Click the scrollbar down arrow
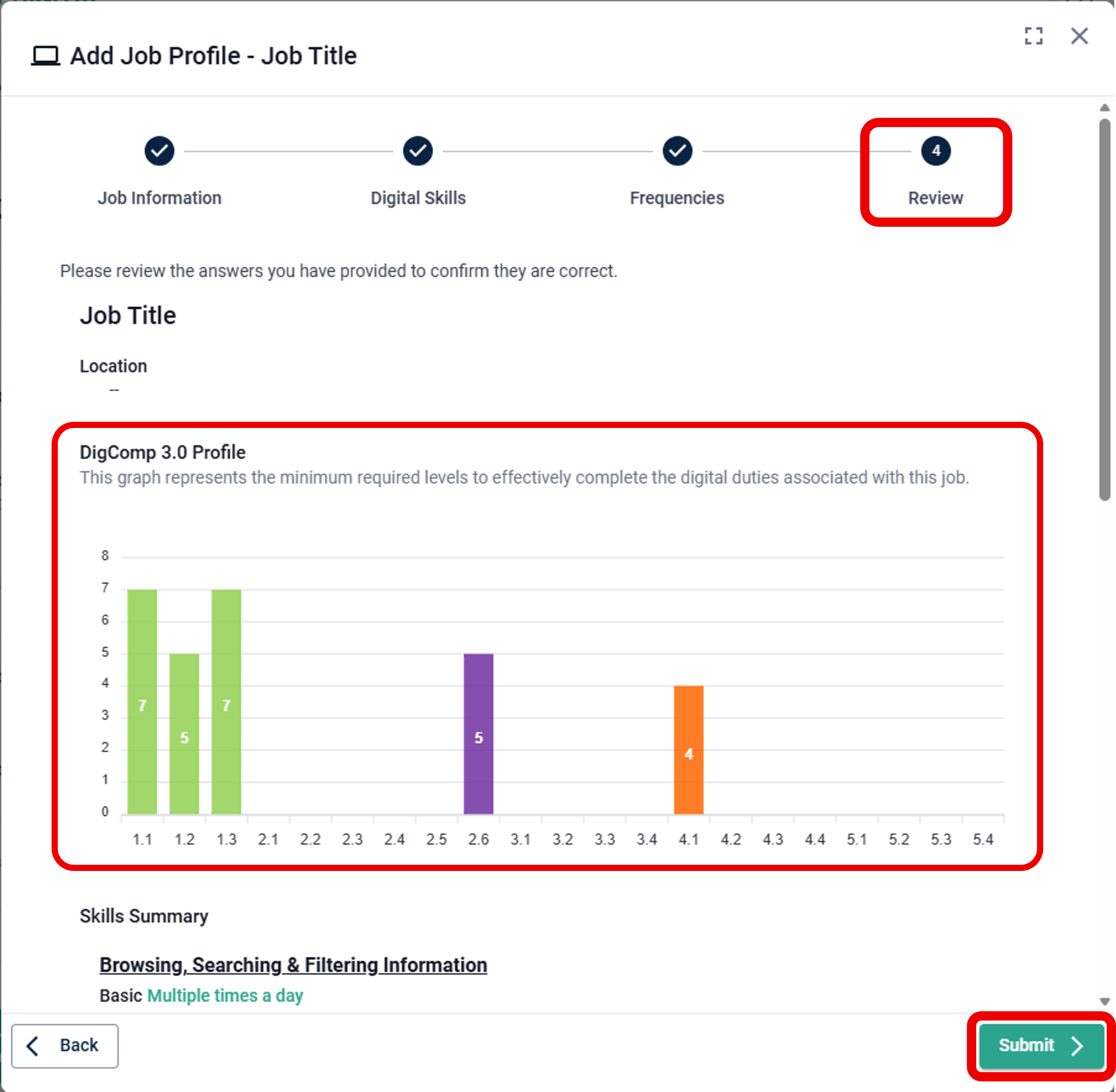 (1105, 1002)
